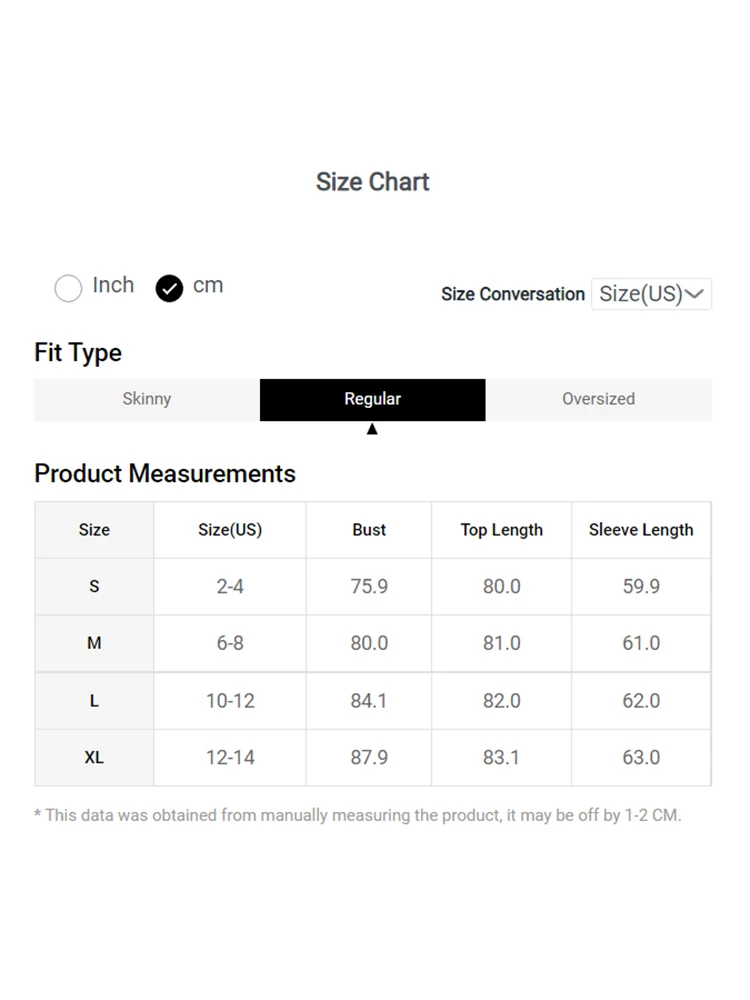Screen dimensions: 750x1000
Task: Click the black checkmark icon beside cm
Action: (169, 288)
